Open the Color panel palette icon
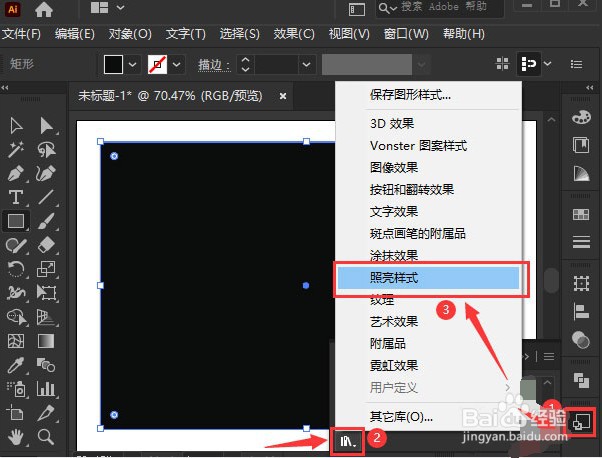602x458 pixels. (581, 117)
